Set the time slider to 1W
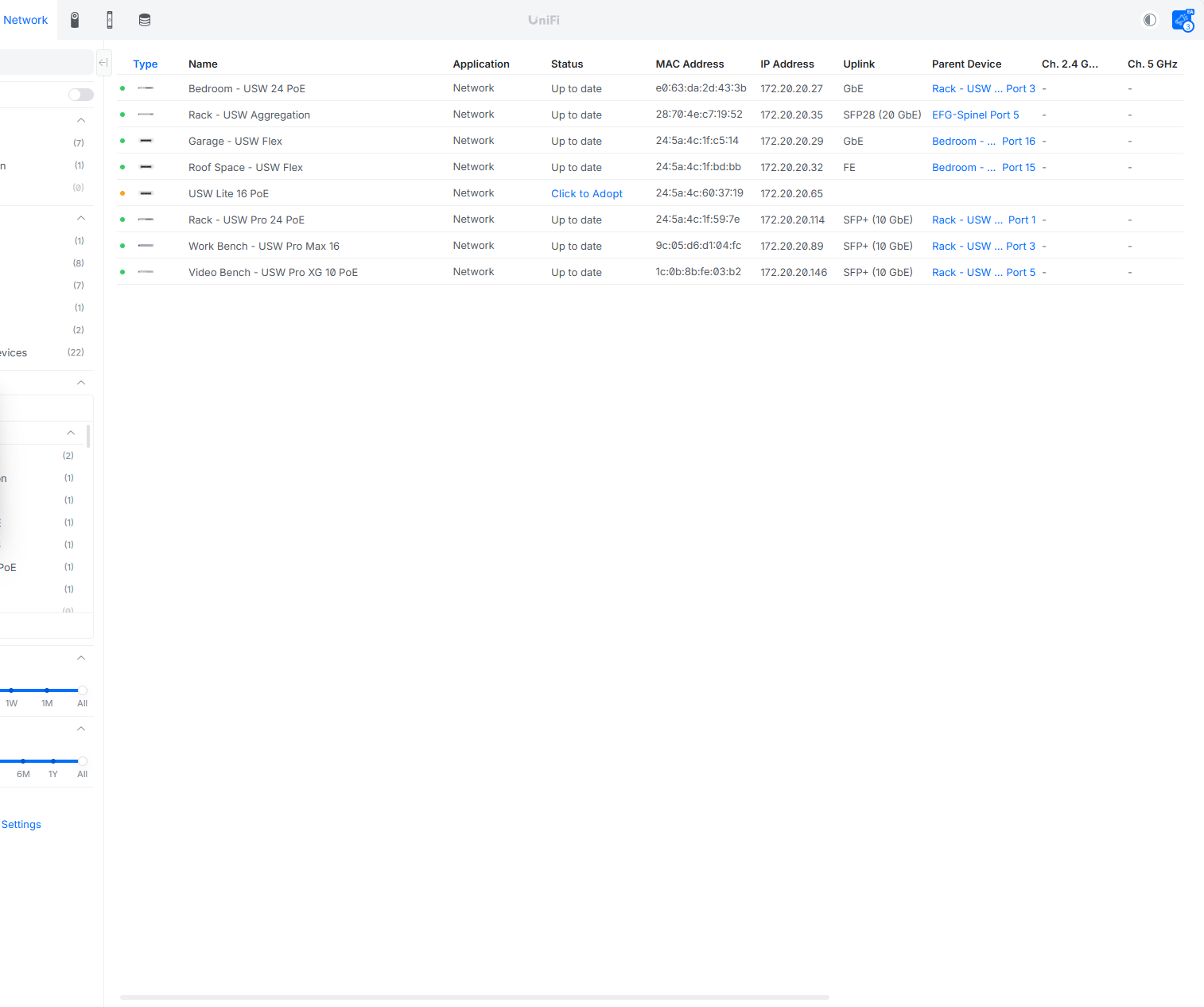Screen dimensions: 1204x1007 (11, 690)
